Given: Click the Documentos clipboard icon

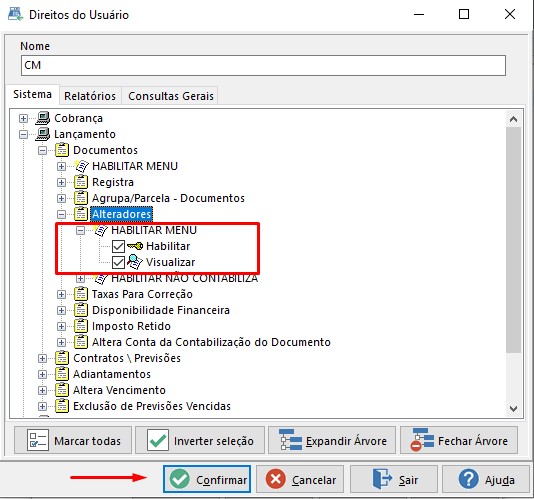Looking at the screenshot, I should tap(62, 150).
